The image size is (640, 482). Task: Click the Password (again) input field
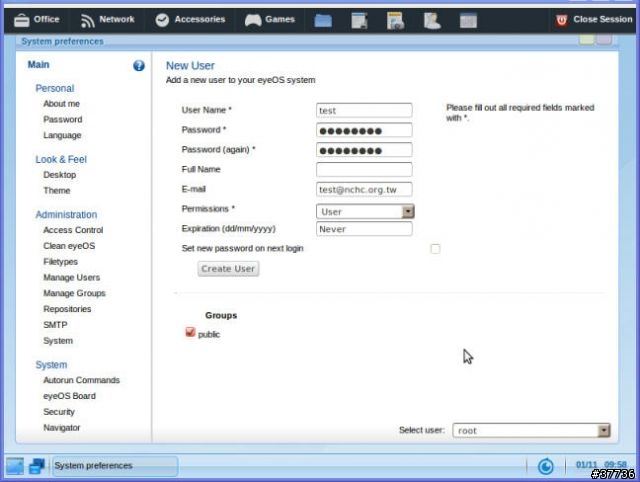pyautogui.click(x=364, y=150)
